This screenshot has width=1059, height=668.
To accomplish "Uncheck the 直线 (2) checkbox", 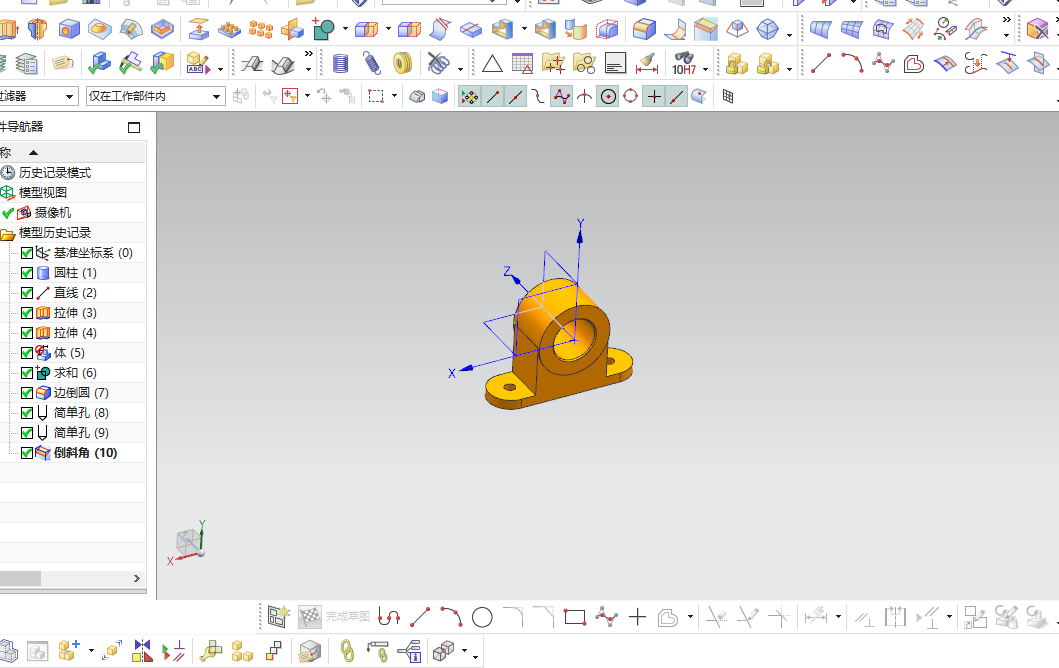I will [27, 292].
